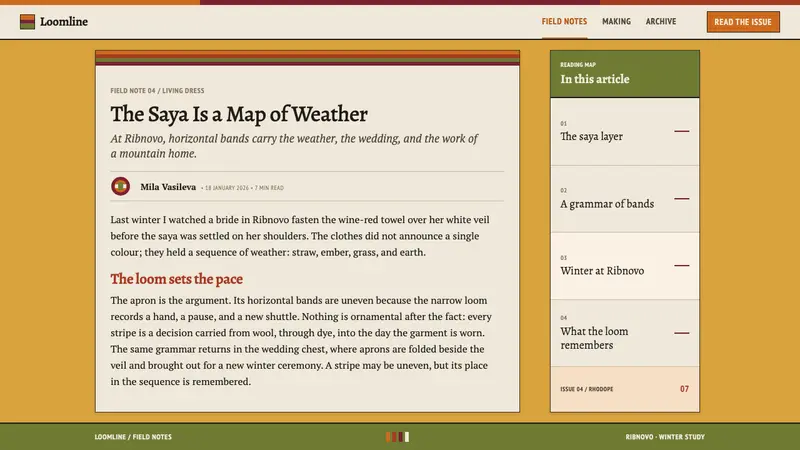The width and height of the screenshot is (800, 450).
Task: Collapse dash beside Winter at Ribnovo
Action: tap(682, 265)
